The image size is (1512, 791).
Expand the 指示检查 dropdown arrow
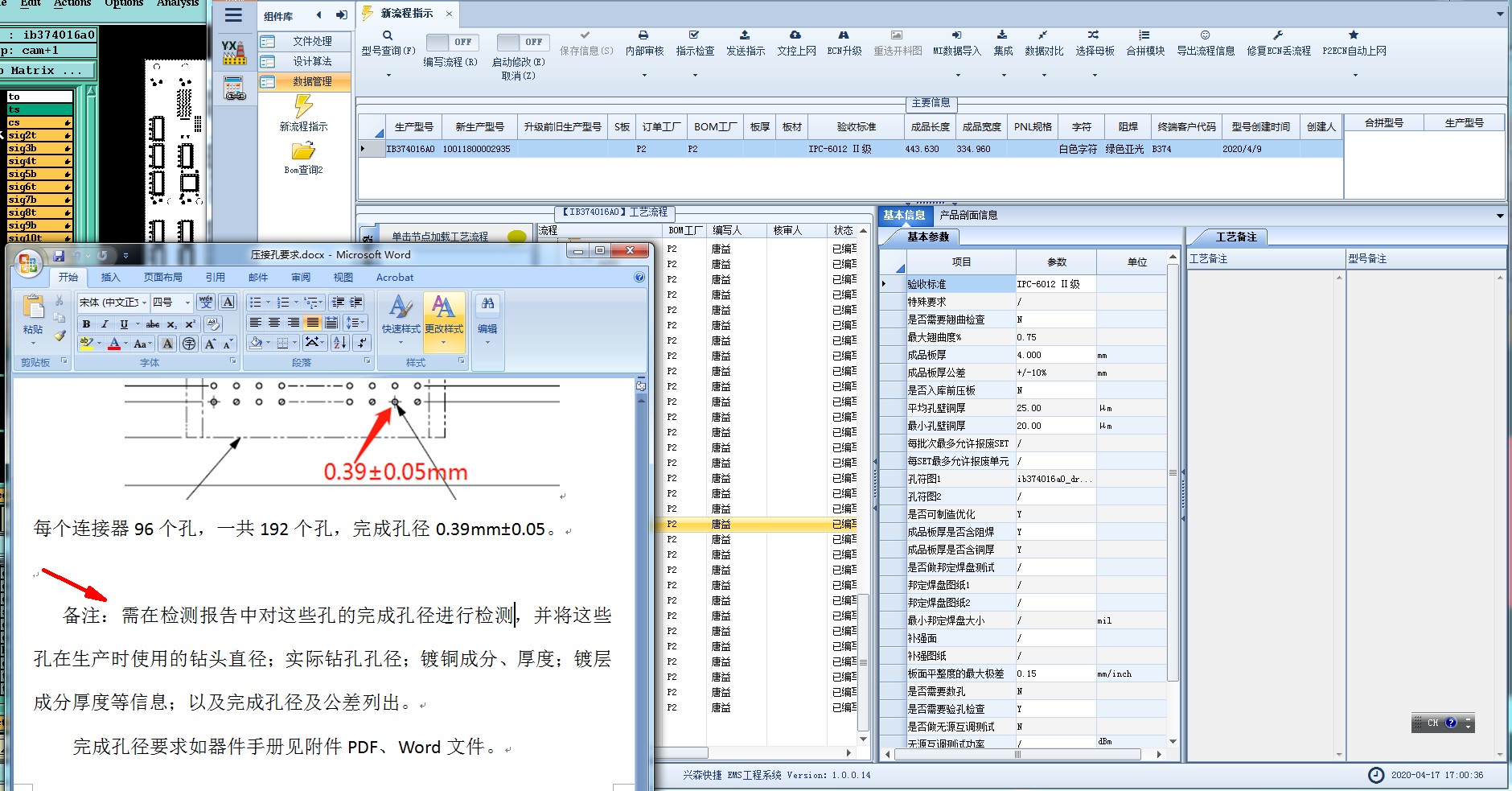pos(695,76)
